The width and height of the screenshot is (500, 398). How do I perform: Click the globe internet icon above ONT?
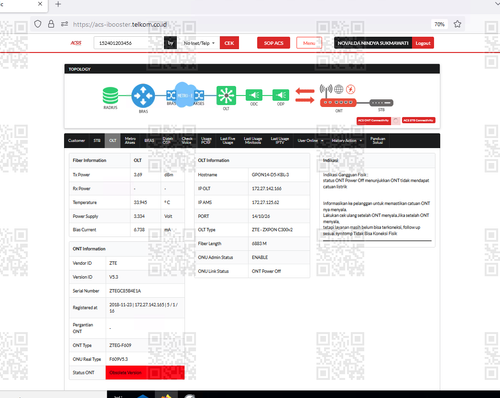(x=339, y=89)
